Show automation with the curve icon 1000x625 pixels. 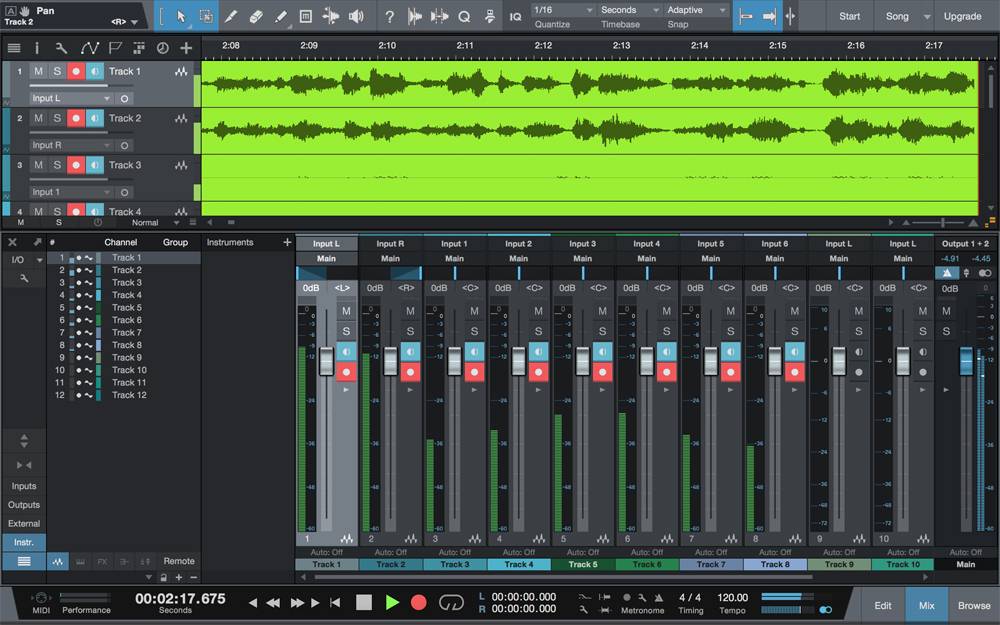[89, 48]
